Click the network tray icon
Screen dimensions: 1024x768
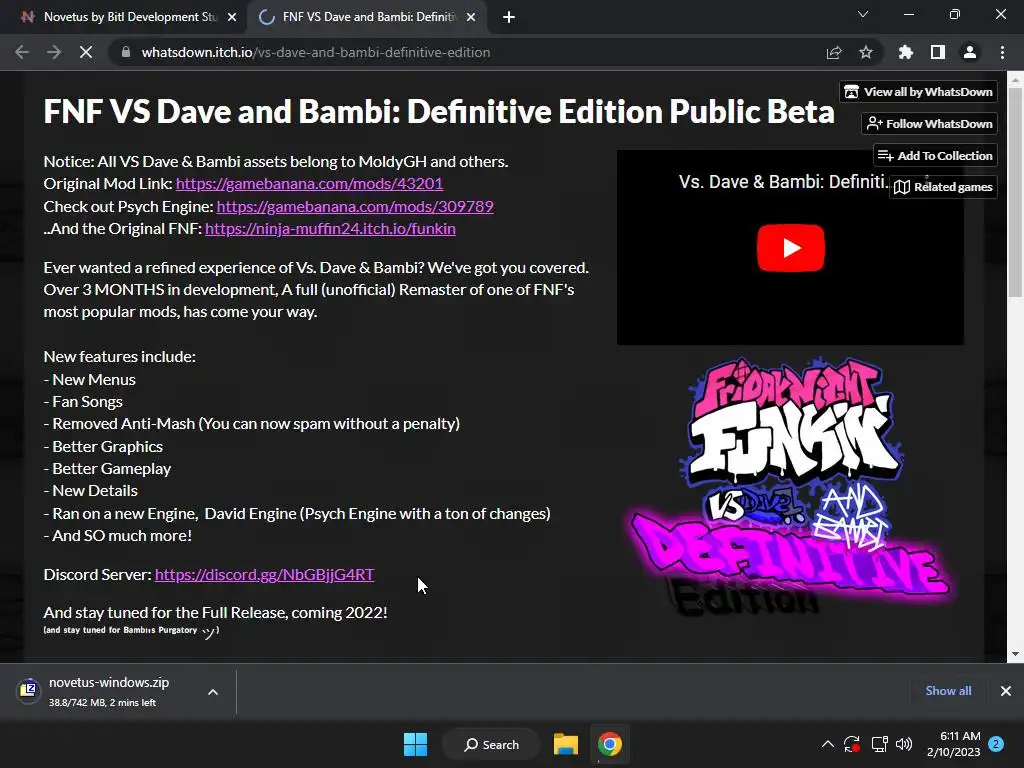[879, 744]
